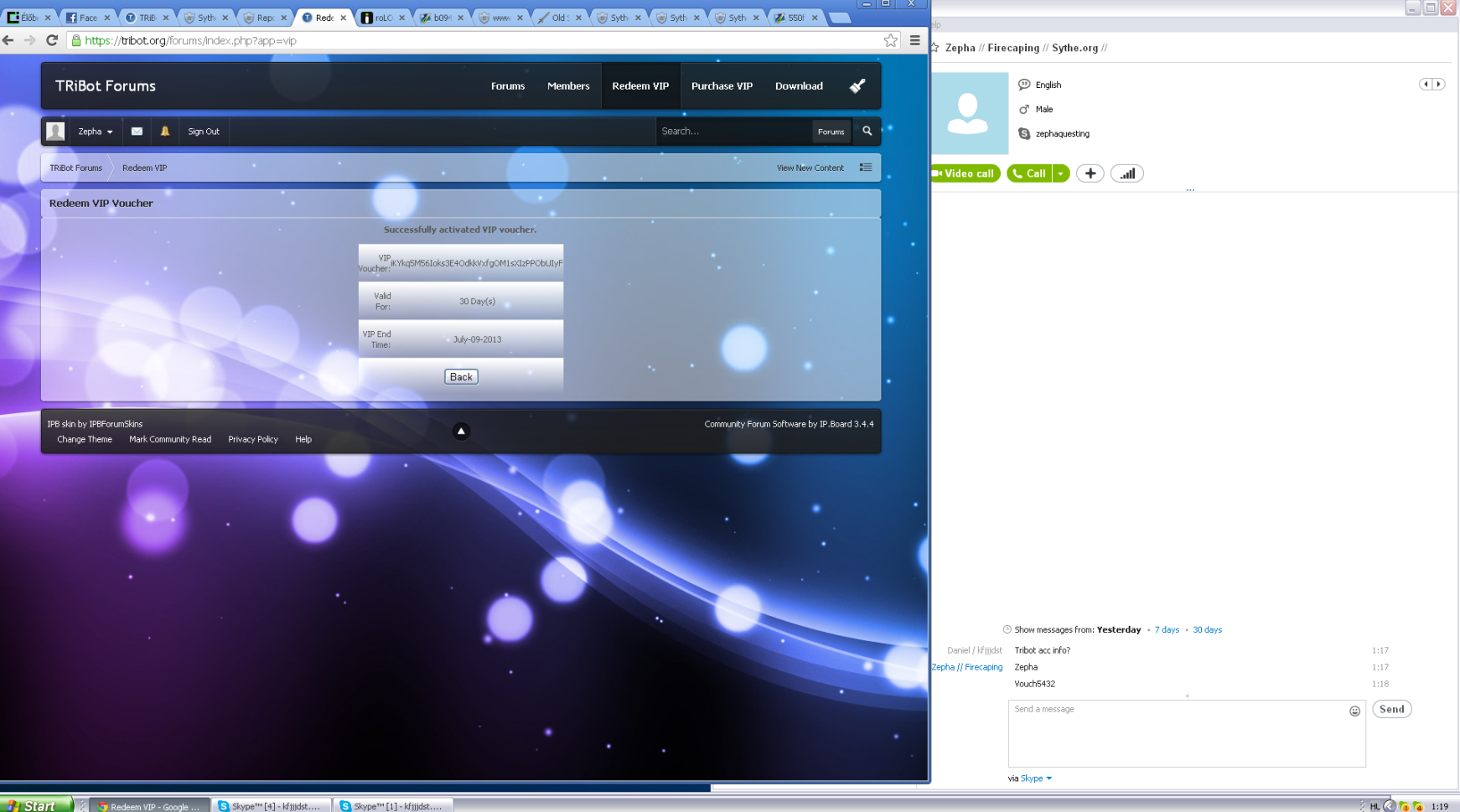Open the Download nav item
The width and height of the screenshot is (1460, 812).
coord(799,85)
